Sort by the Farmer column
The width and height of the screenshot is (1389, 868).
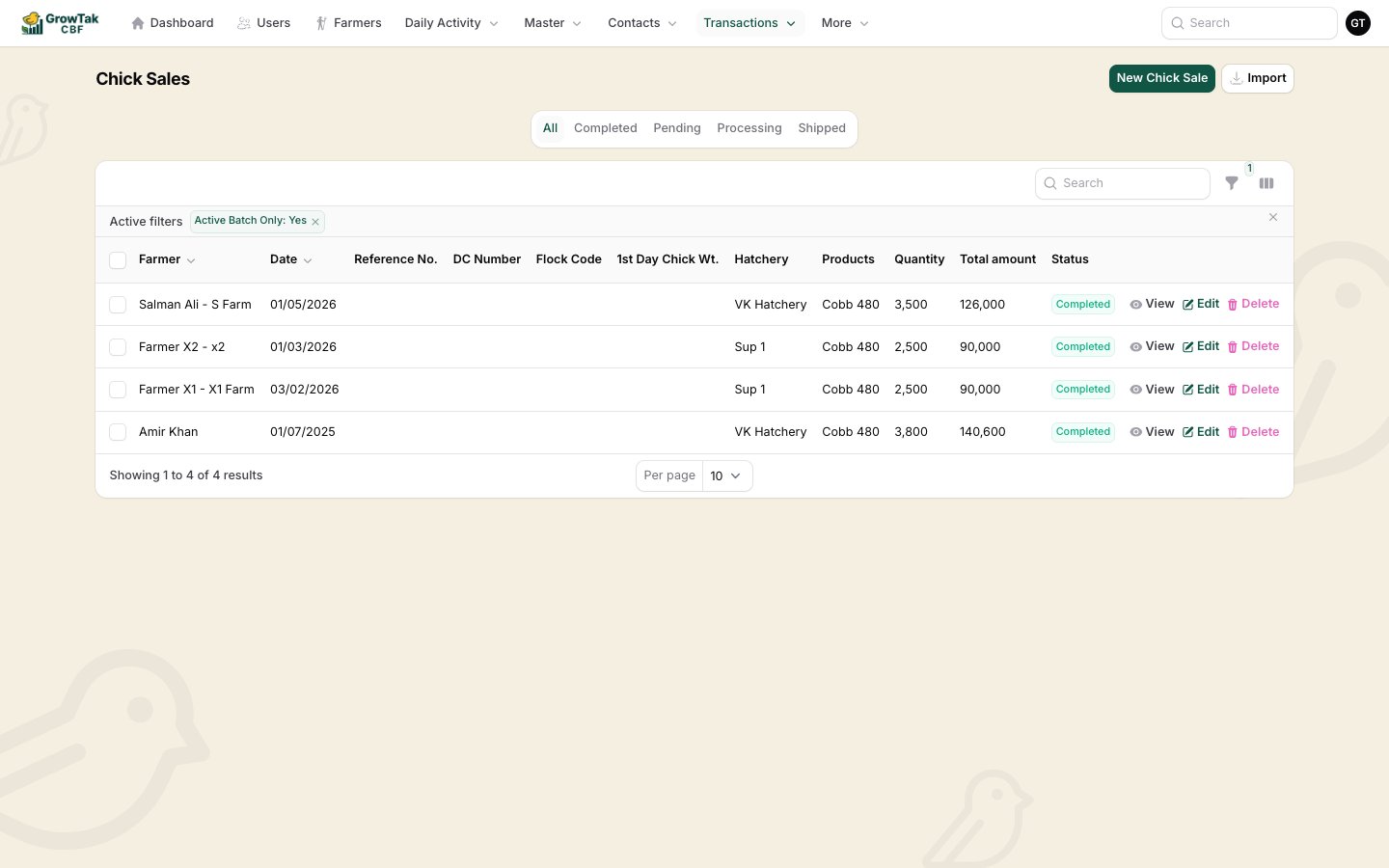coord(167,259)
